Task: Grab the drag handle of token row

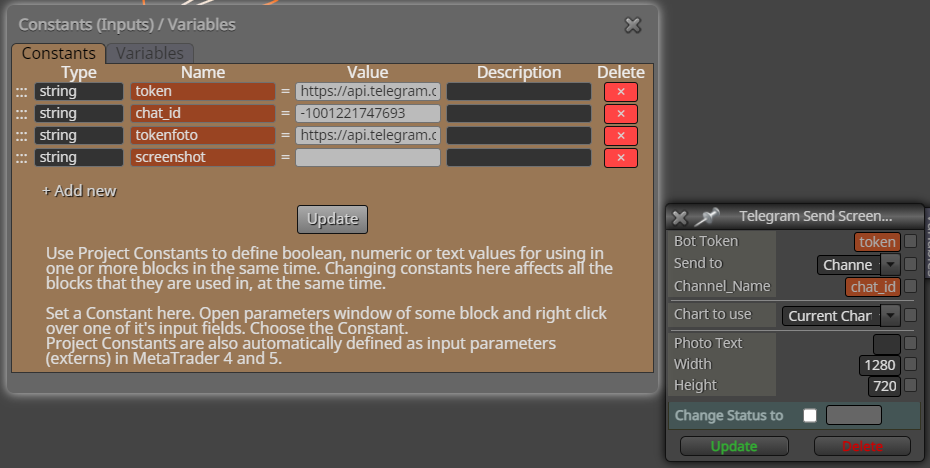Action: [x=21, y=92]
